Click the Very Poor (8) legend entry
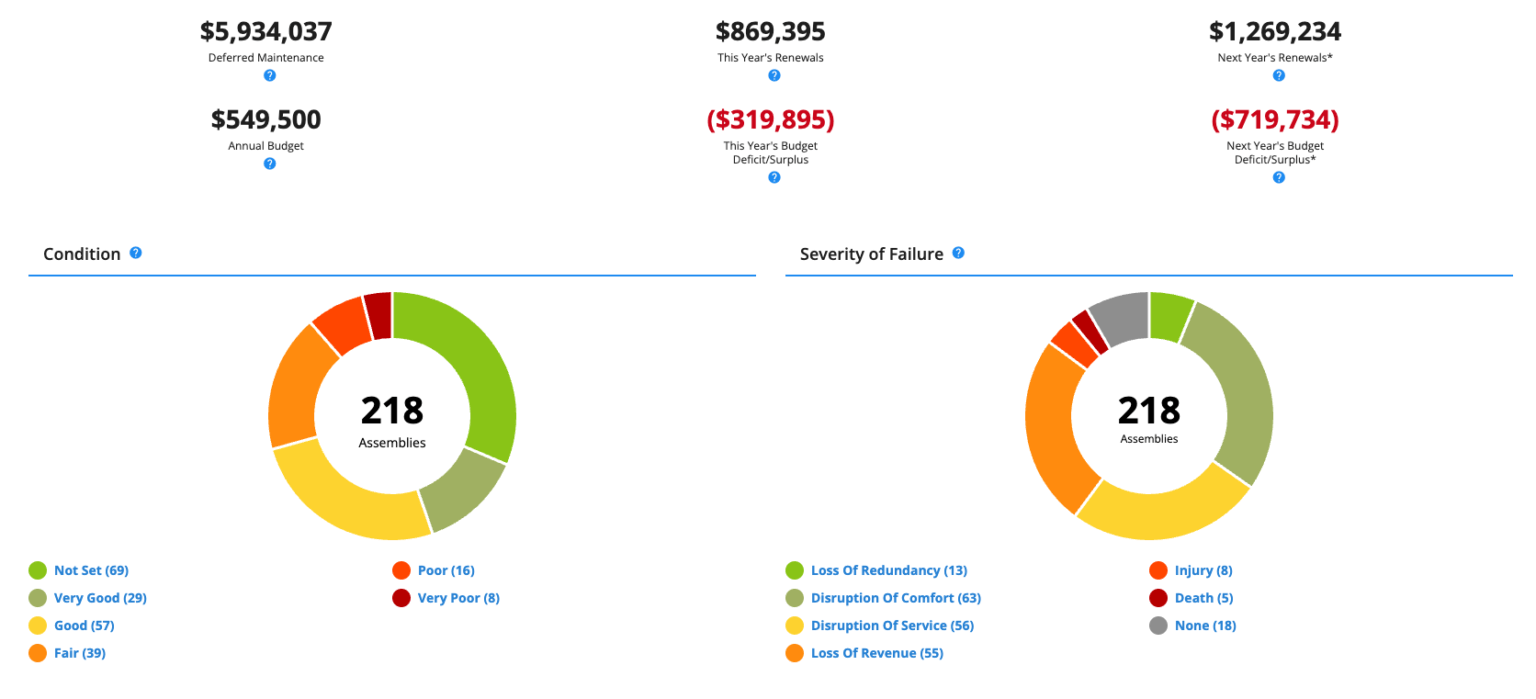 coord(458,598)
